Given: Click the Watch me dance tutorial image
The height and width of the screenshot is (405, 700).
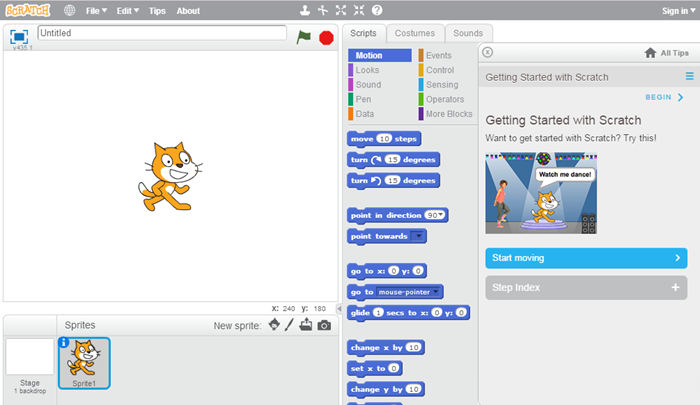Looking at the screenshot, I should (541, 193).
